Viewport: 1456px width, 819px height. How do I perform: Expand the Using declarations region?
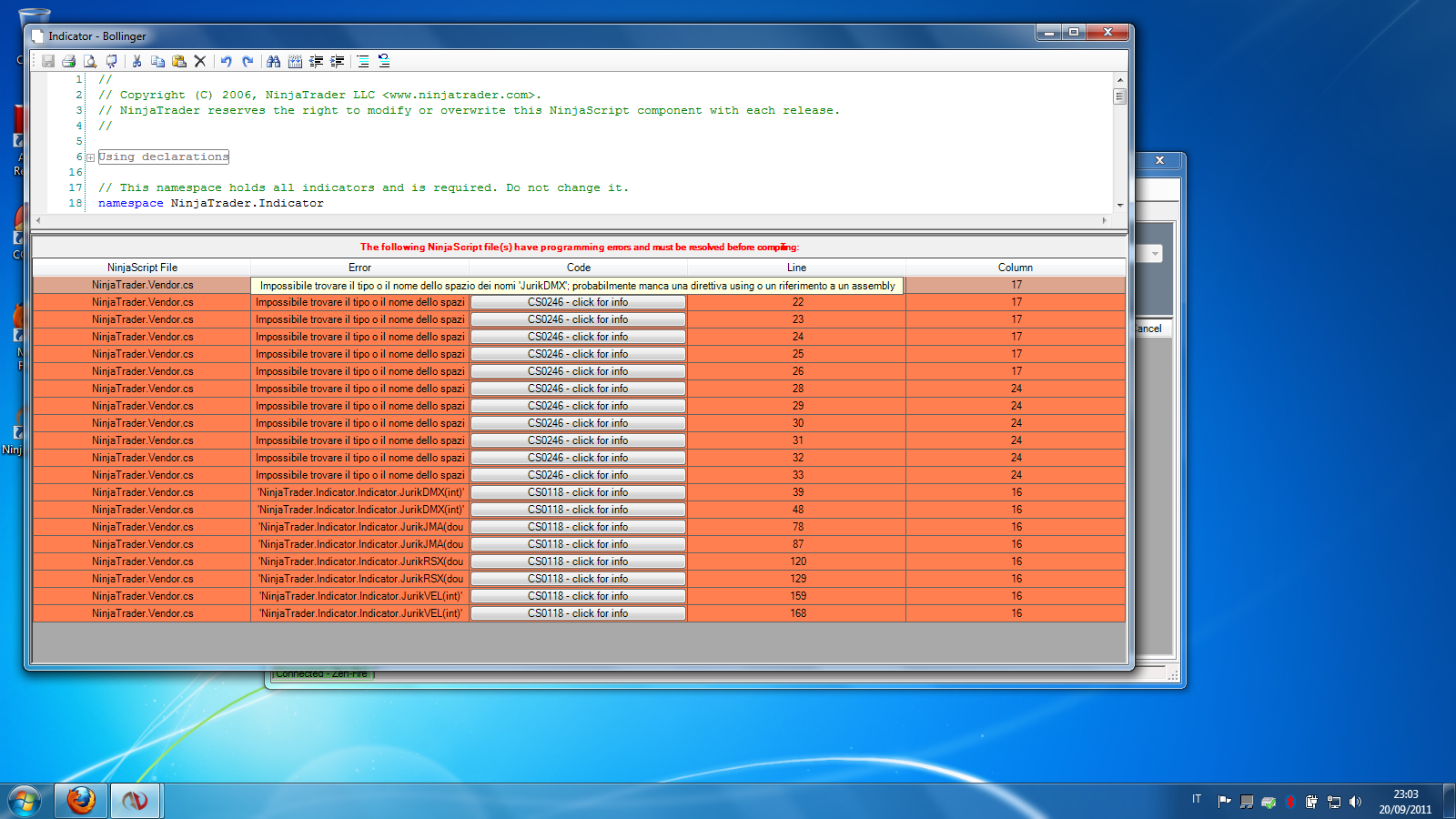[x=90, y=157]
